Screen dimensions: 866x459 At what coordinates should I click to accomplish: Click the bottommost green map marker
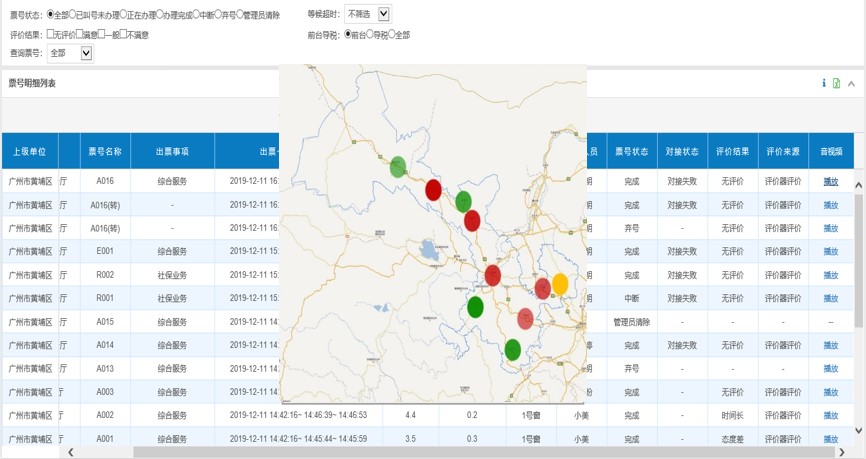(513, 349)
